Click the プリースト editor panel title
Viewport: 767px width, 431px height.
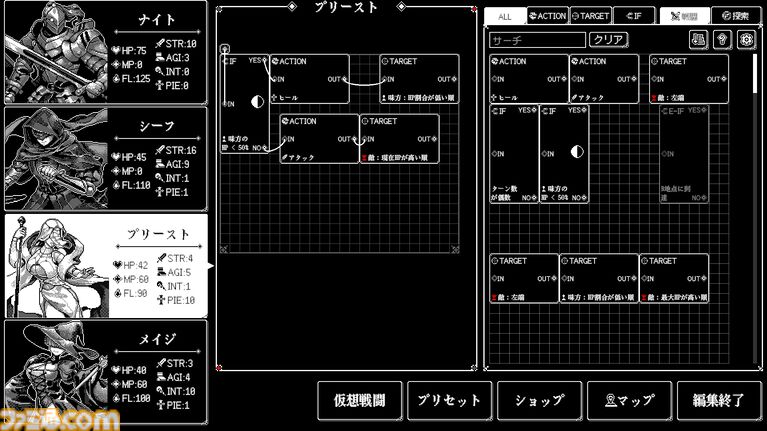[x=346, y=7]
